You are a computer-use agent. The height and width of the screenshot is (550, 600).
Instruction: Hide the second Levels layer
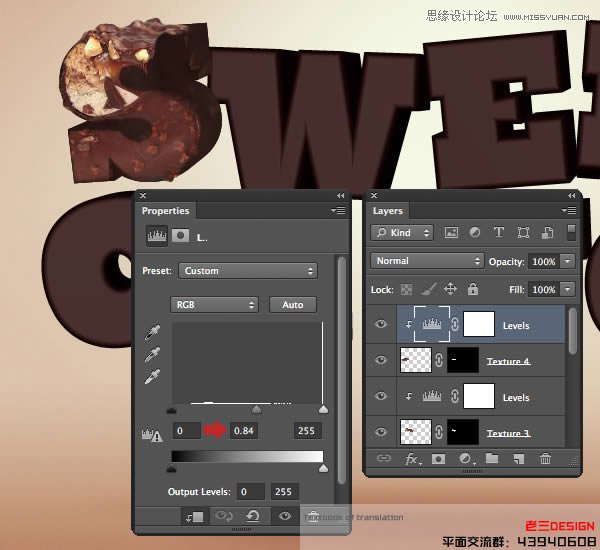381,396
